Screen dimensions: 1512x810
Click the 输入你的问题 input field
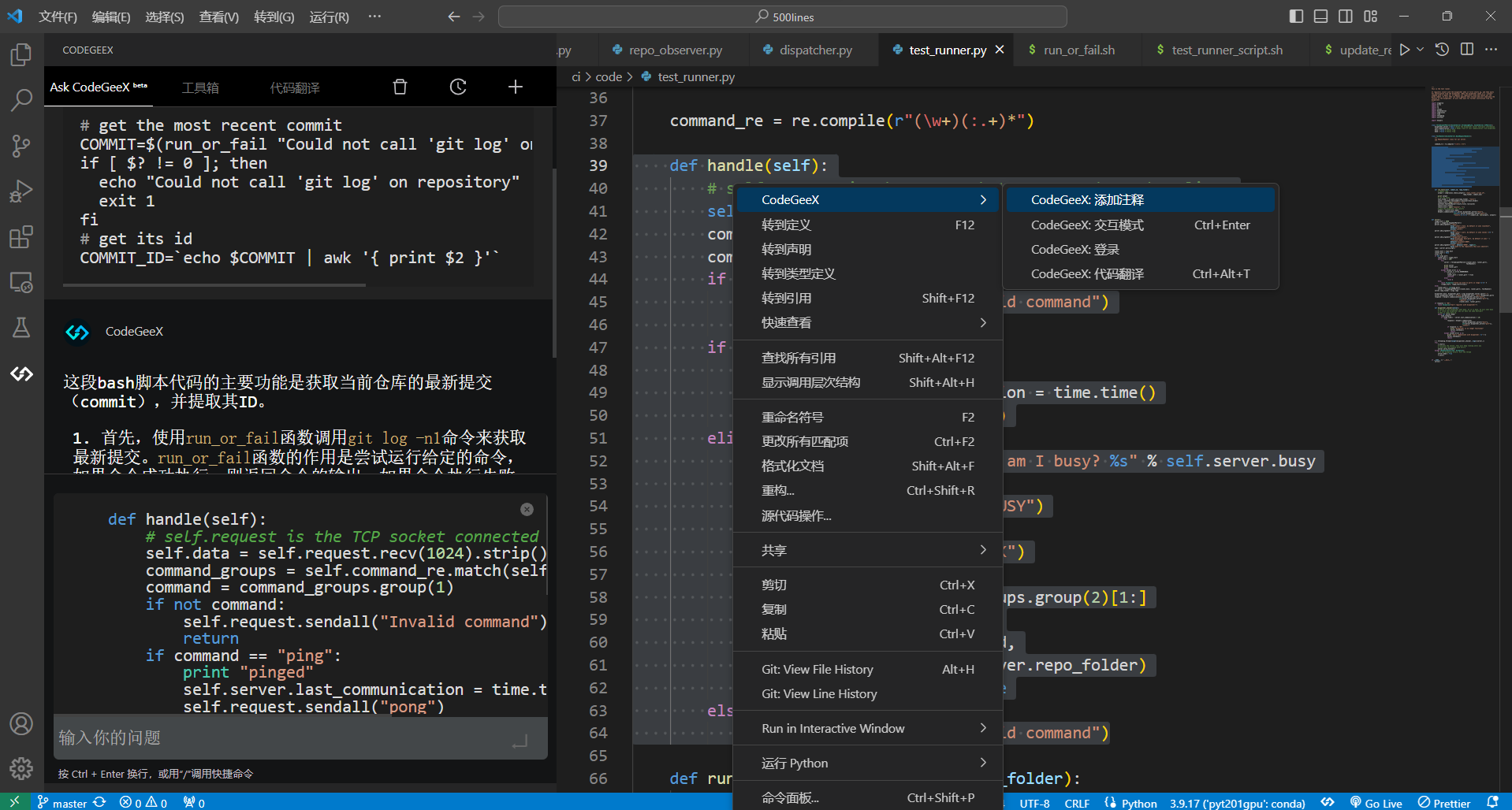(284, 738)
